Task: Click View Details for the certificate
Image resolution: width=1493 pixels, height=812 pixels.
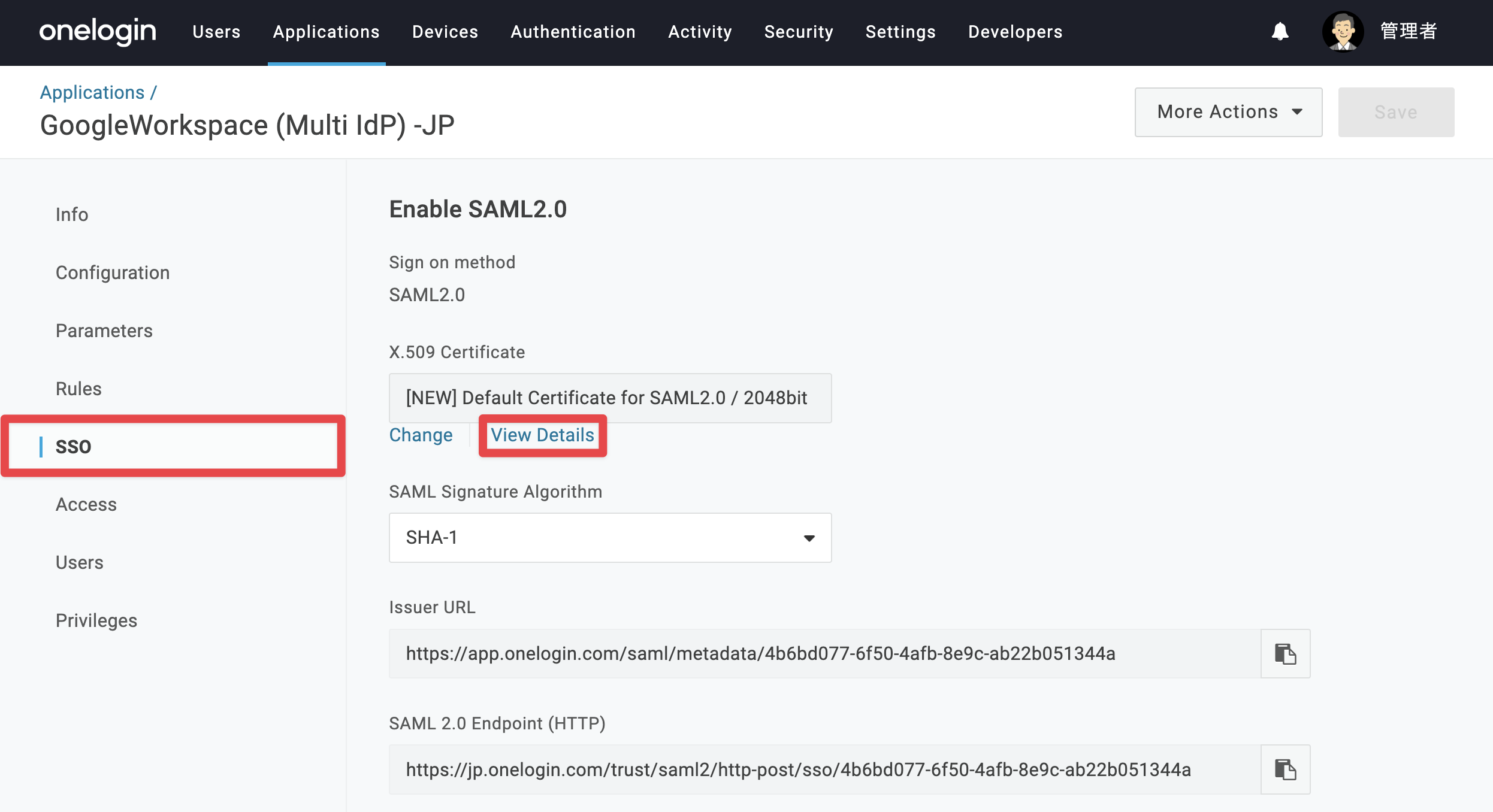Action: 543,435
